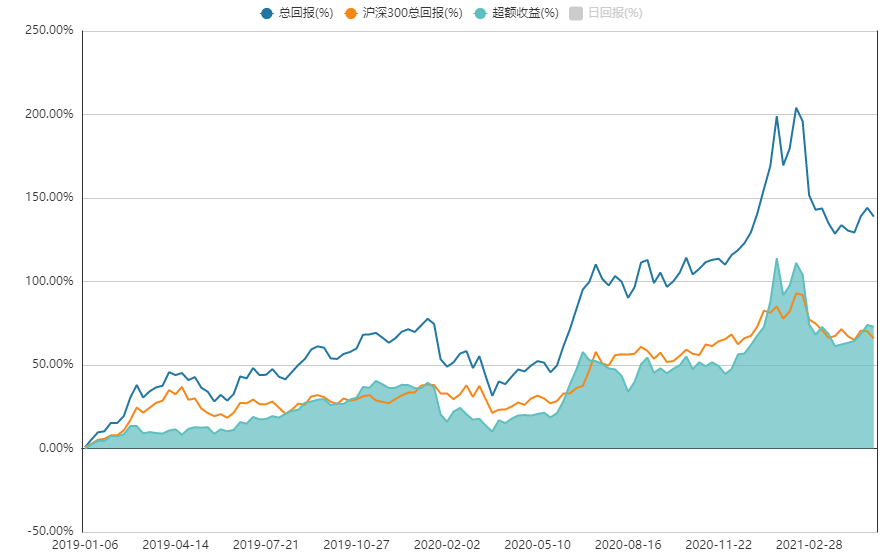893x554 pixels.
Task: Click the orange line's peak near 2021-02-28
Action: (796, 294)
